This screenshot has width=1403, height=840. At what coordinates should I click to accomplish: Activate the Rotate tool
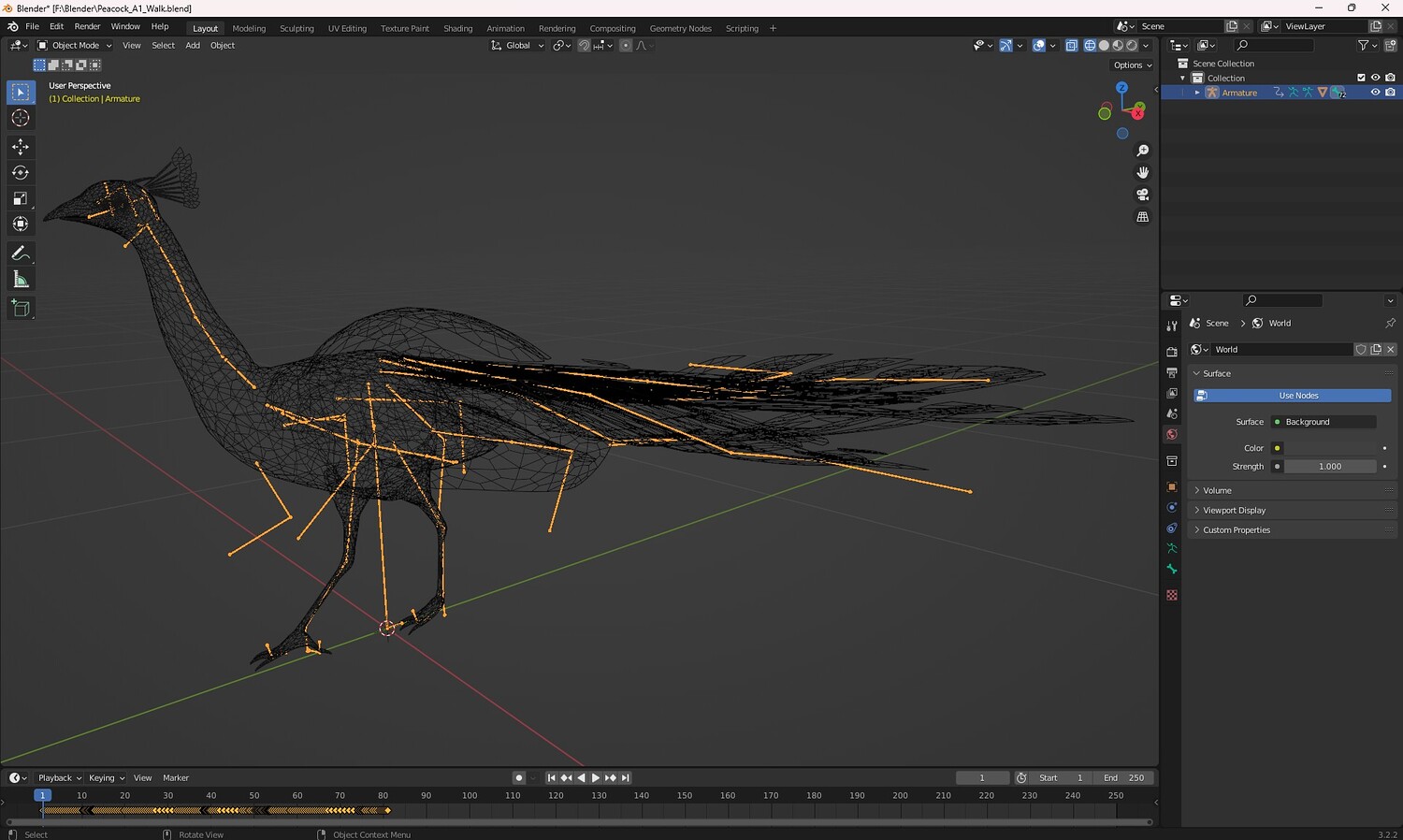[21, 172]
